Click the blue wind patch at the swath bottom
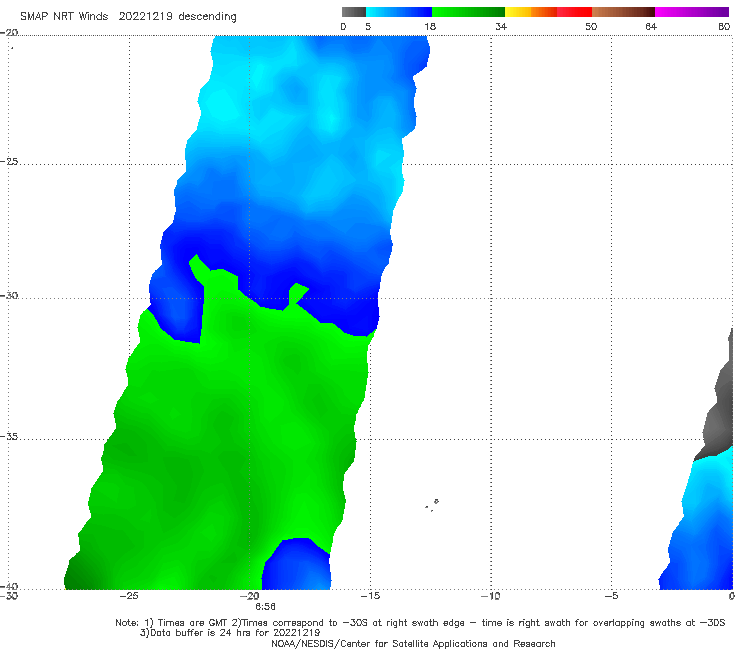Image resolution: width=740 pixels, height=650 pixels. point(296,564)
